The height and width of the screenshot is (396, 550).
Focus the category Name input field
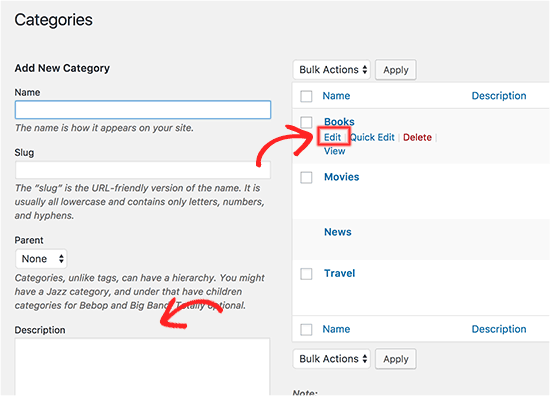pos(143,110)
